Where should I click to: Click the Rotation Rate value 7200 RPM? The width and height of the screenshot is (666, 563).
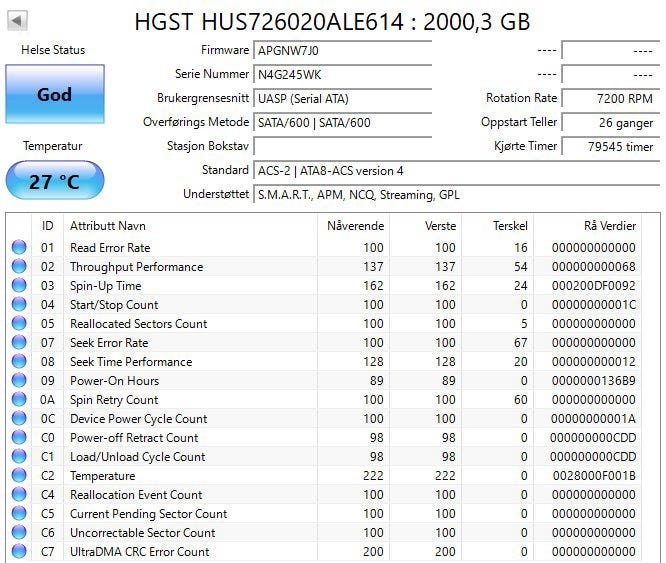pyautogui.click(x=611, y=99)
